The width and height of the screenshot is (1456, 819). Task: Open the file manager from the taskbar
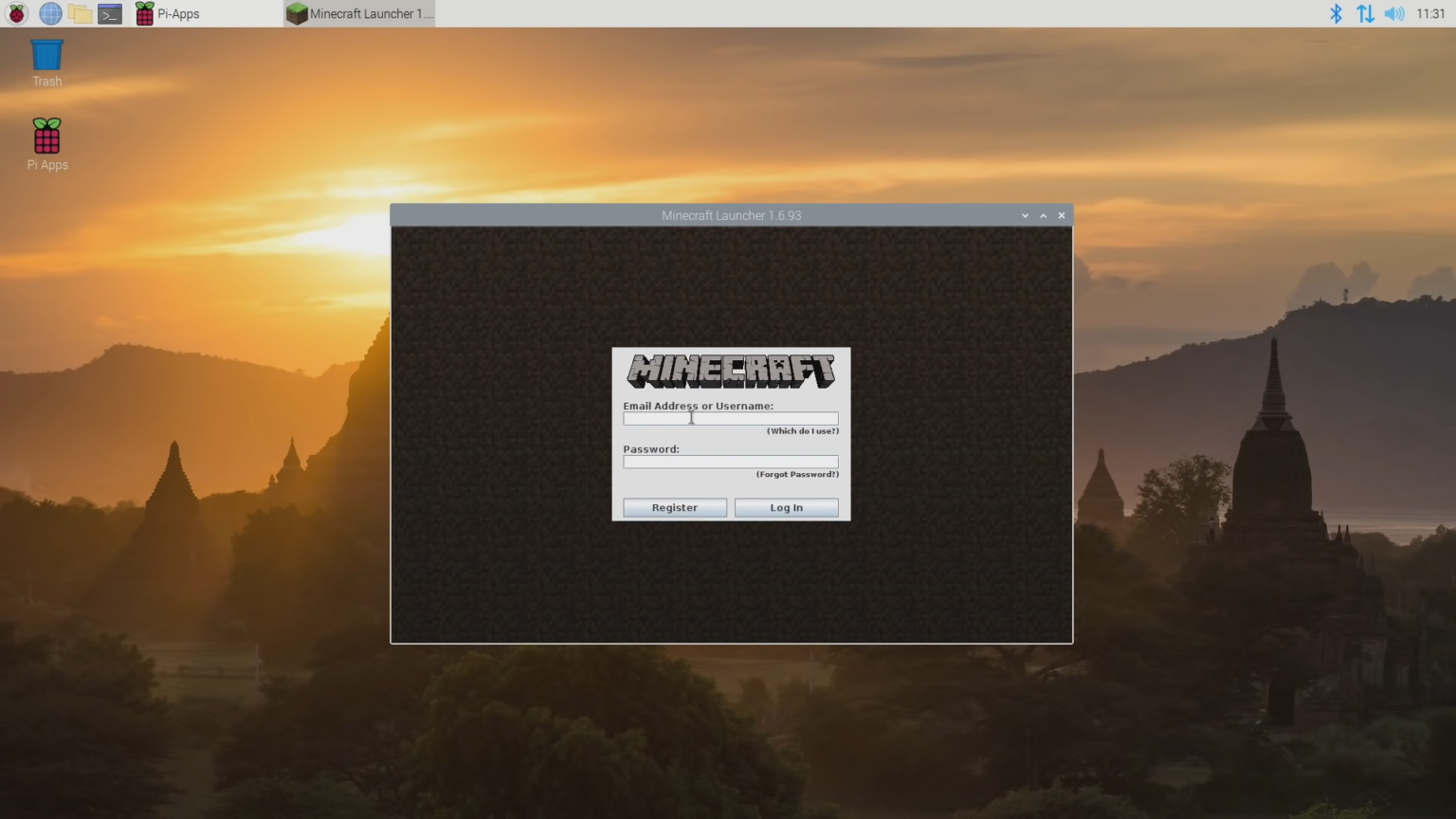click(x=80, y=13)
